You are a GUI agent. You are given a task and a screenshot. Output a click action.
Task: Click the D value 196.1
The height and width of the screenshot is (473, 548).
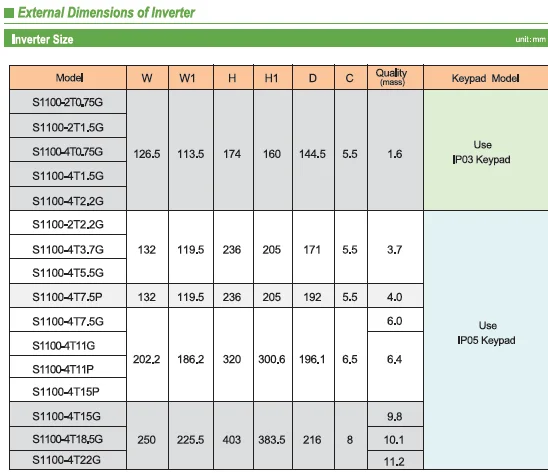312,359
